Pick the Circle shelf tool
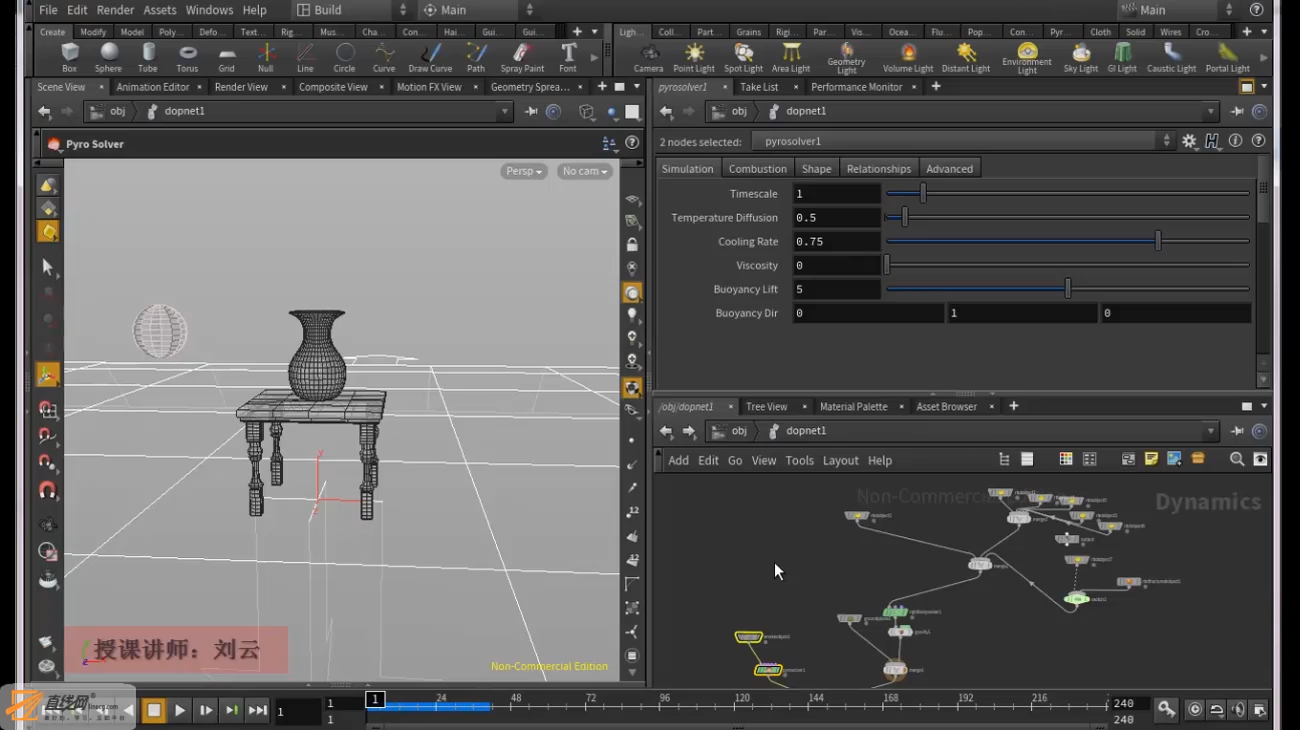 pyautogui.click(x=344, y=57)
